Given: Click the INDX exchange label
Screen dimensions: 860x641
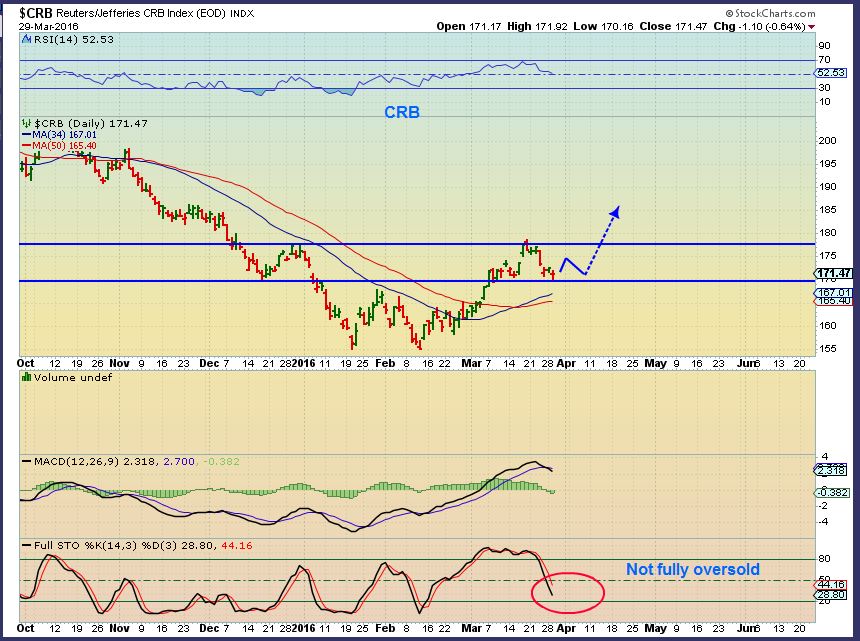Looking at the screenshot, I should click(x=242, y=14).
